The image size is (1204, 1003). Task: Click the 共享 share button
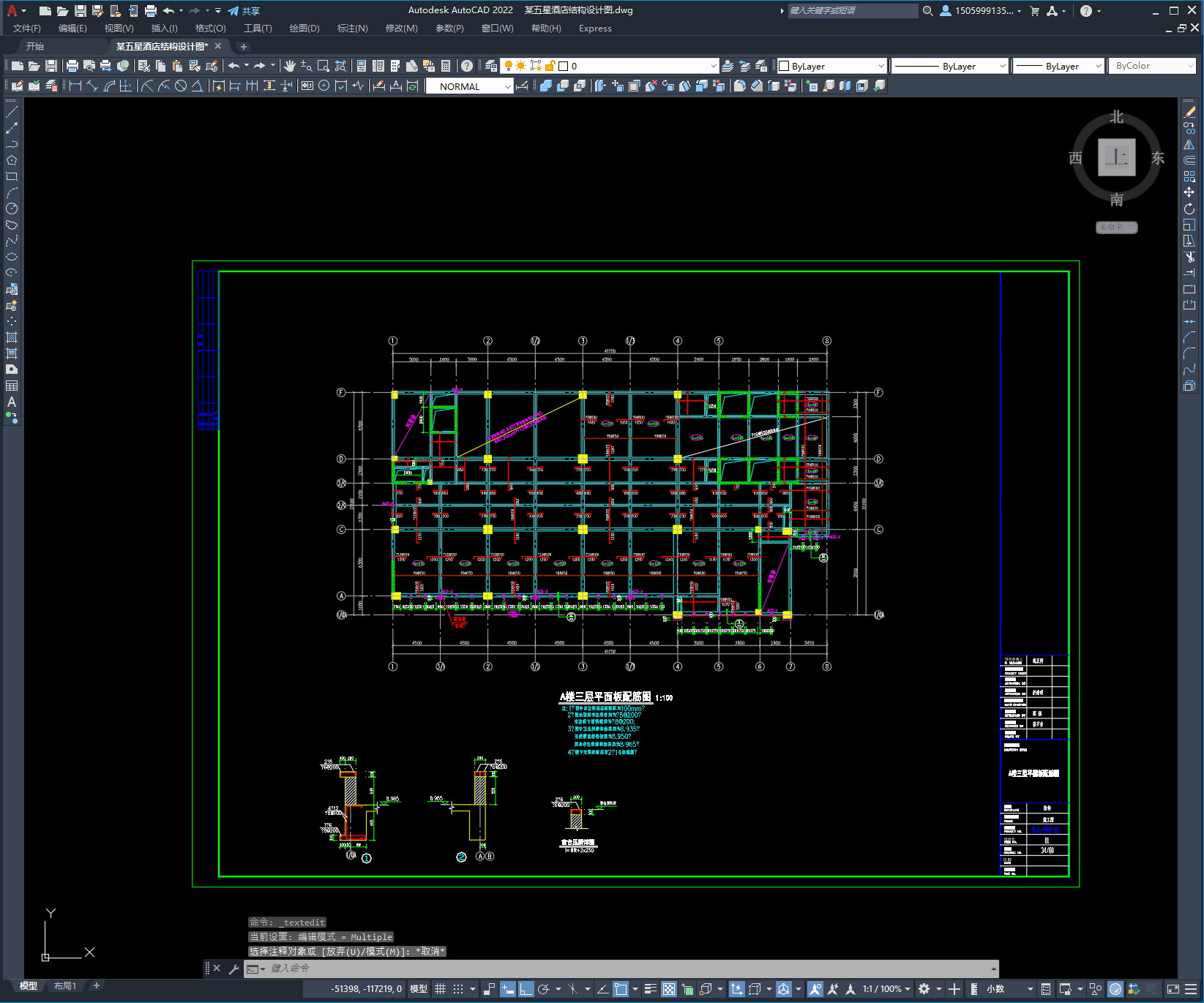(x=244, y=11)
